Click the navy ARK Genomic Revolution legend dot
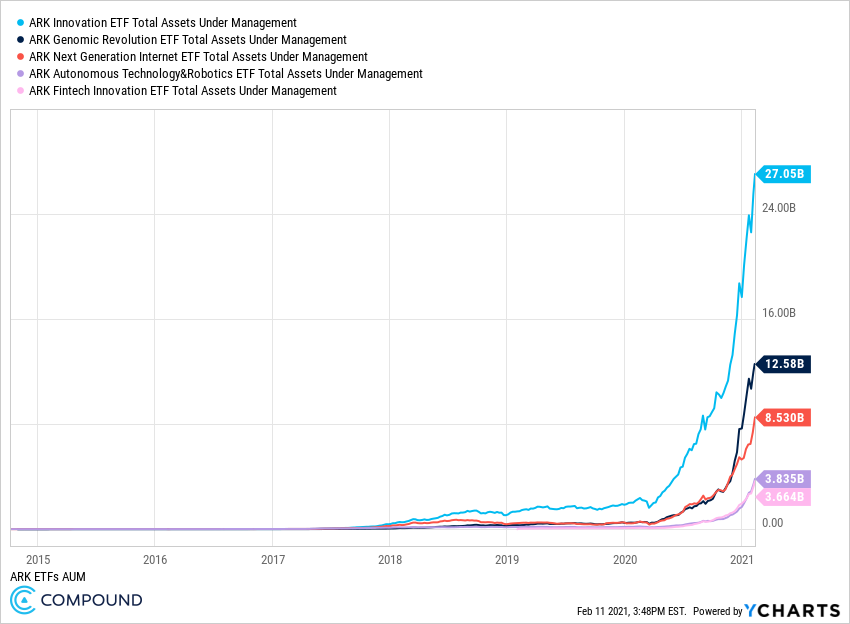The width and height of the screenshot is (850, 624). [21, 39]
